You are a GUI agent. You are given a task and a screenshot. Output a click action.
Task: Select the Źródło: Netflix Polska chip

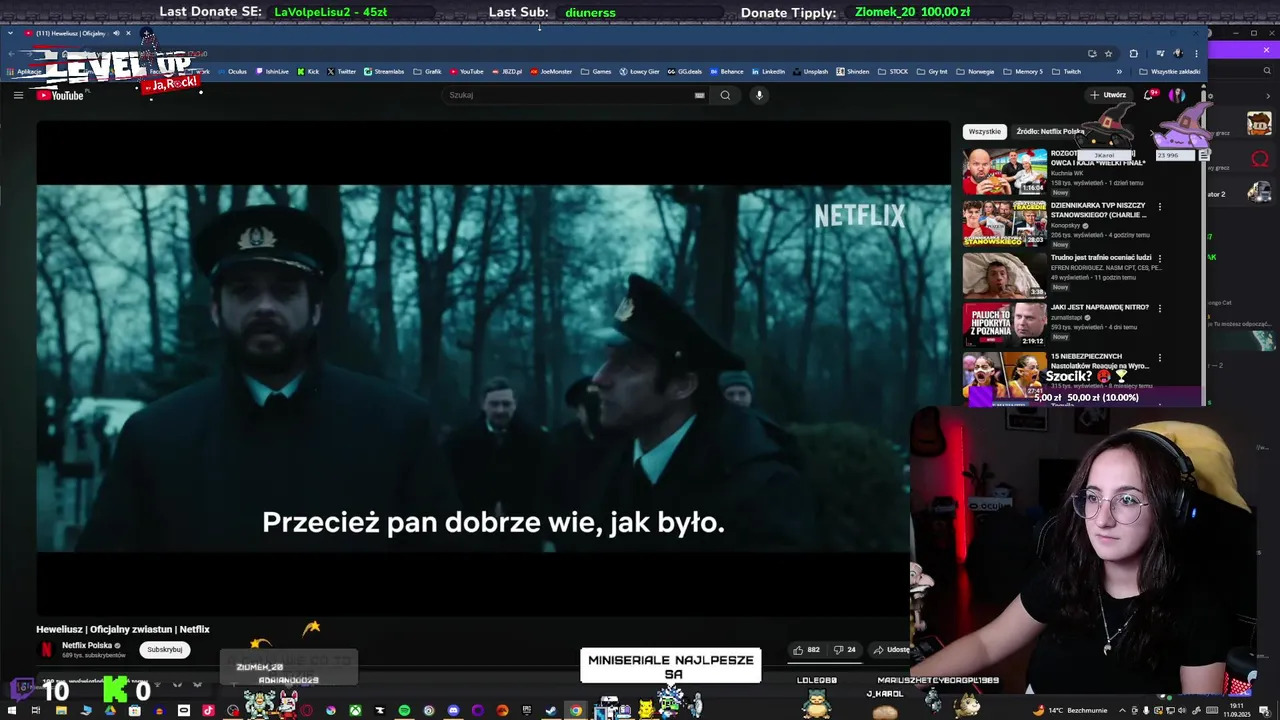pyautogui.click(x=1050, y=131)
